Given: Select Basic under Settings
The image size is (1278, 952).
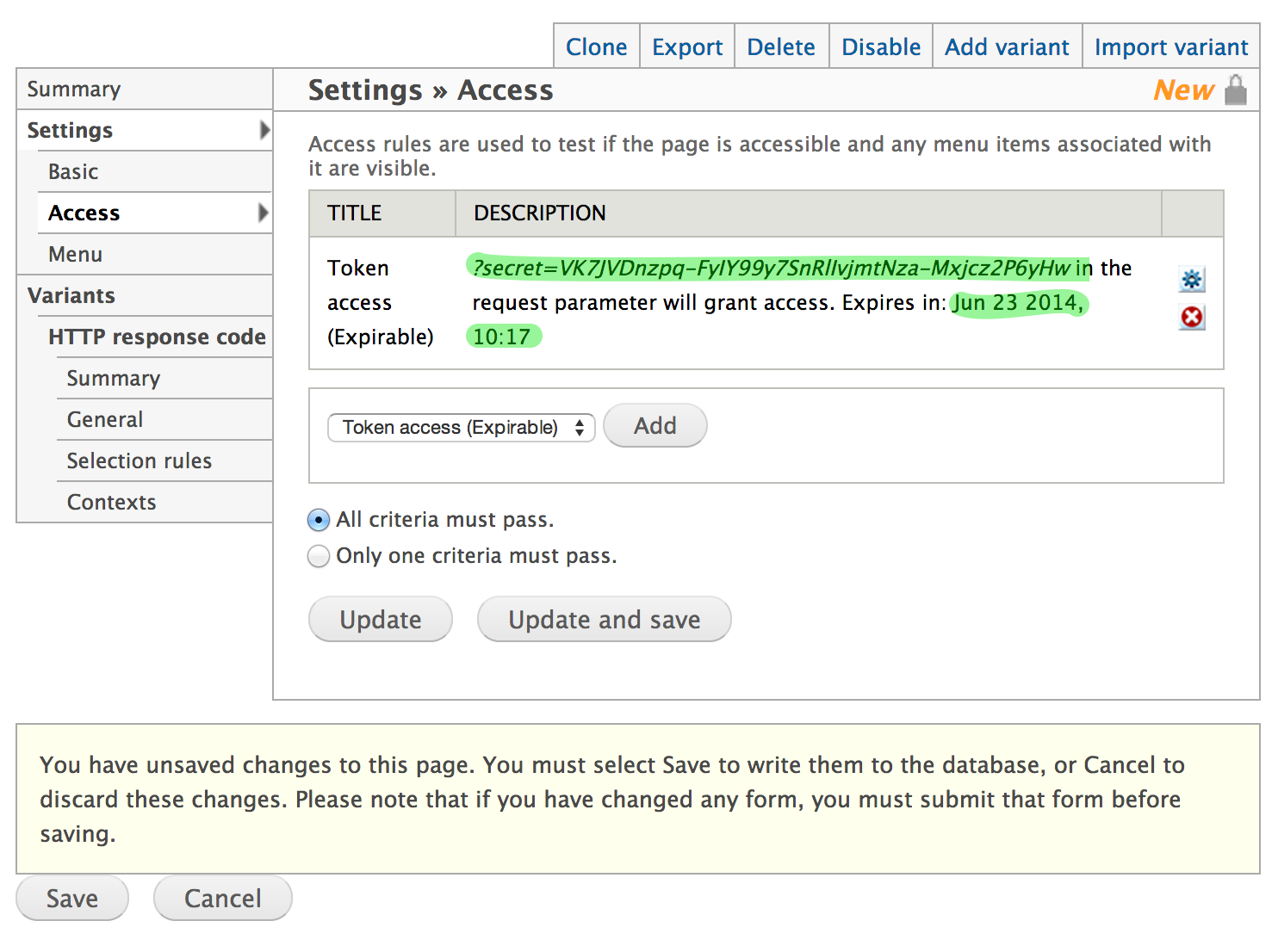Looking at the screenshot, I should 72,171.
